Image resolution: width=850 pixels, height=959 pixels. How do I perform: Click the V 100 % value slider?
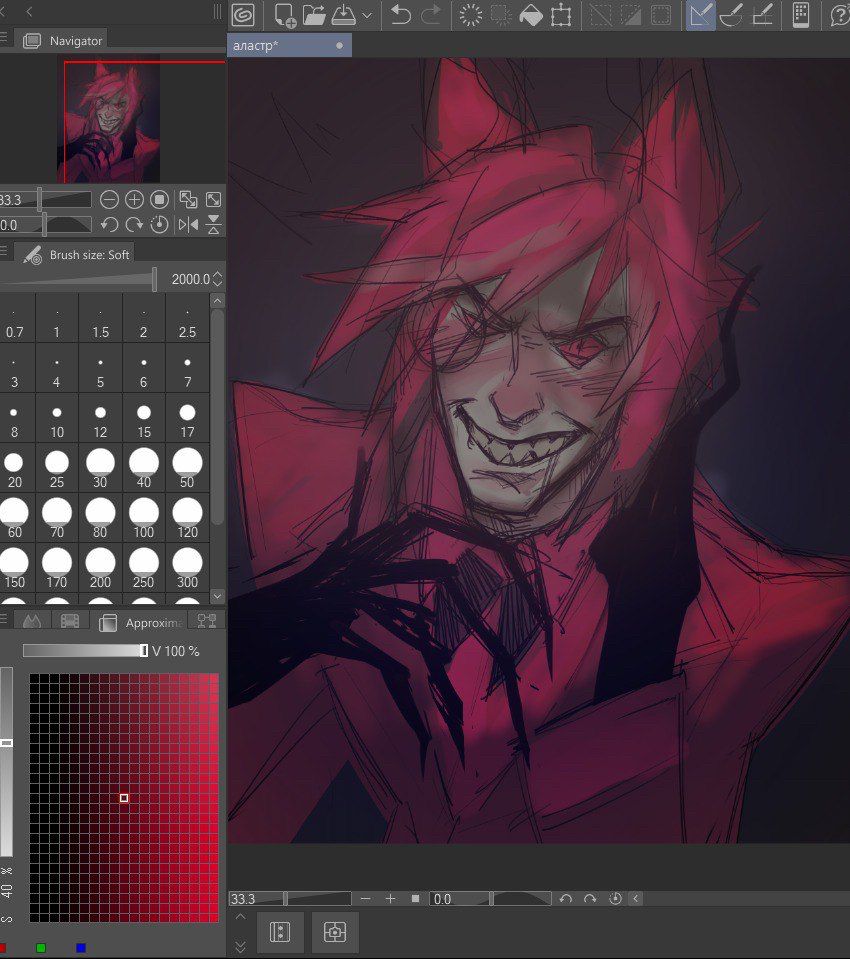pos(86,651)
